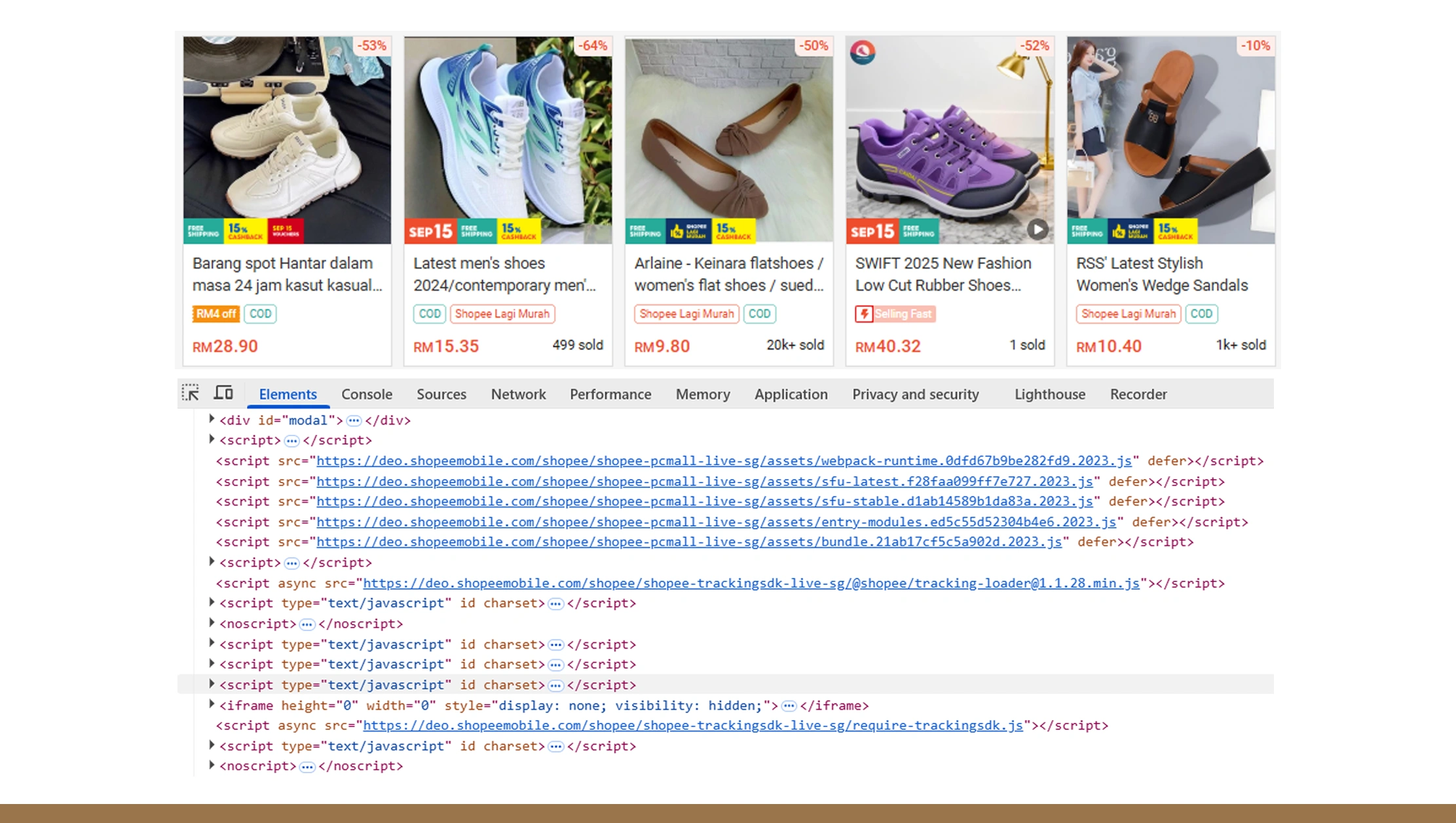Expand the first noscript node arrow
Viewport: 1456px width, 823px height.
[212, 623]
